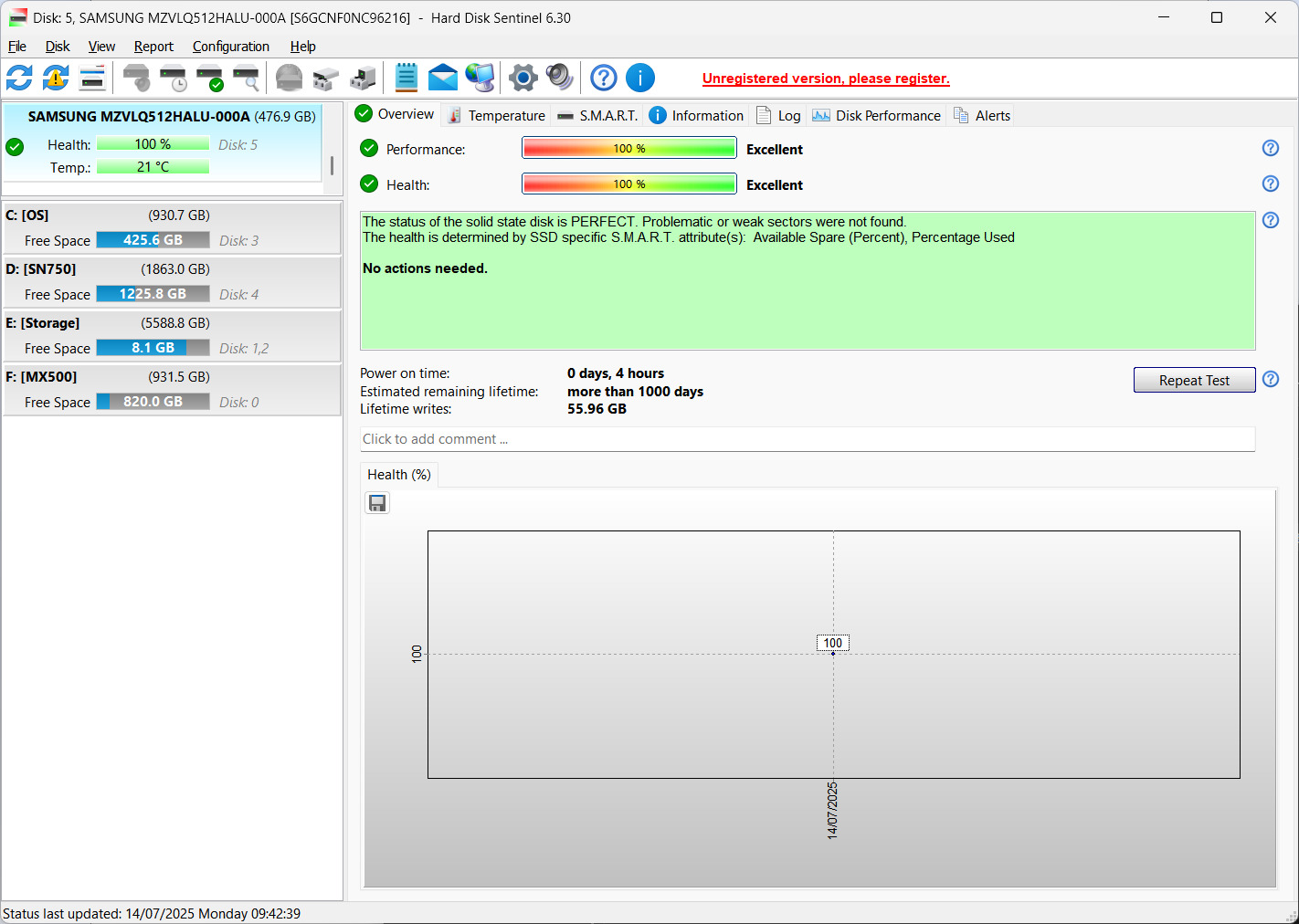Click the F: free space 820.0 GB bar

click(x=153, y=402)
